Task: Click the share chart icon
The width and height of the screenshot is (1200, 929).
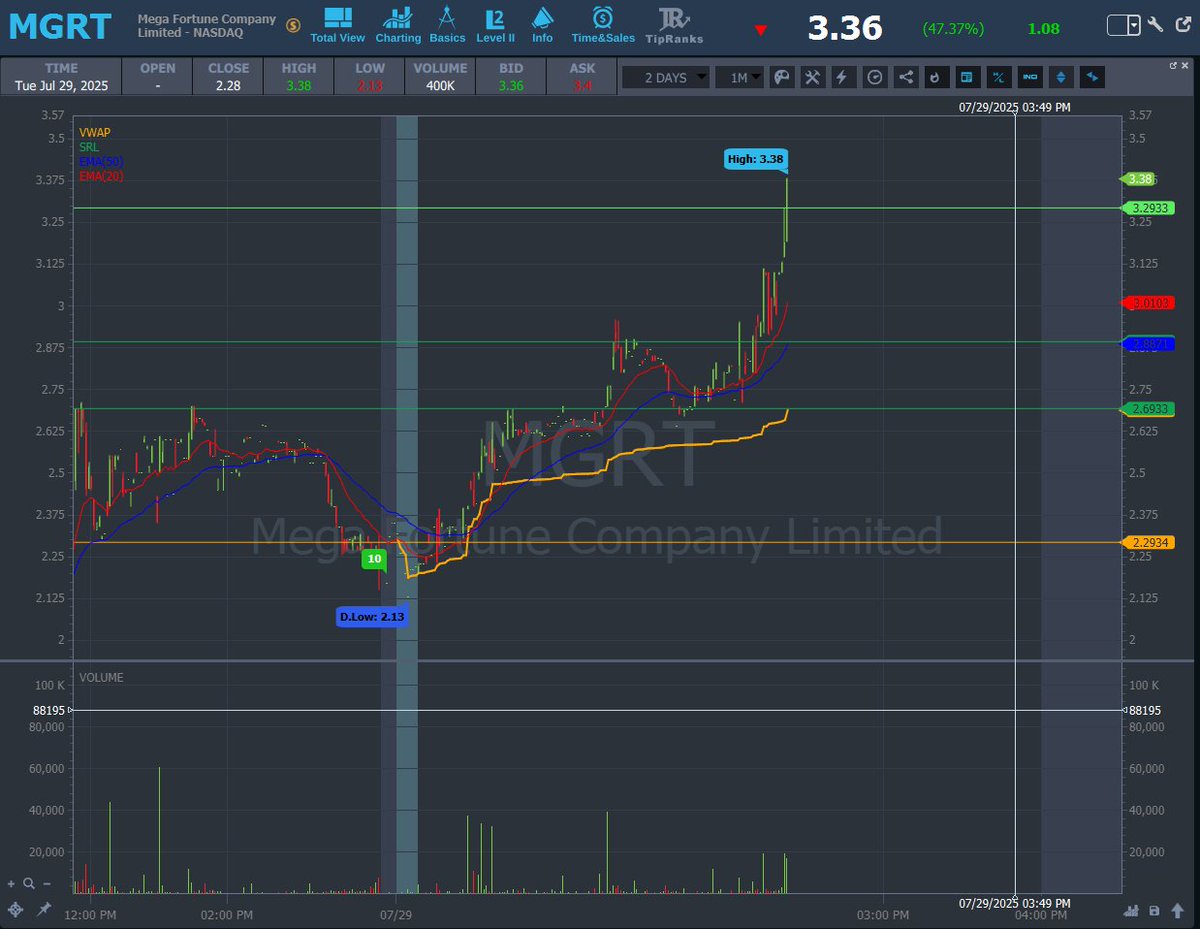Action: [x=904, y=76]
